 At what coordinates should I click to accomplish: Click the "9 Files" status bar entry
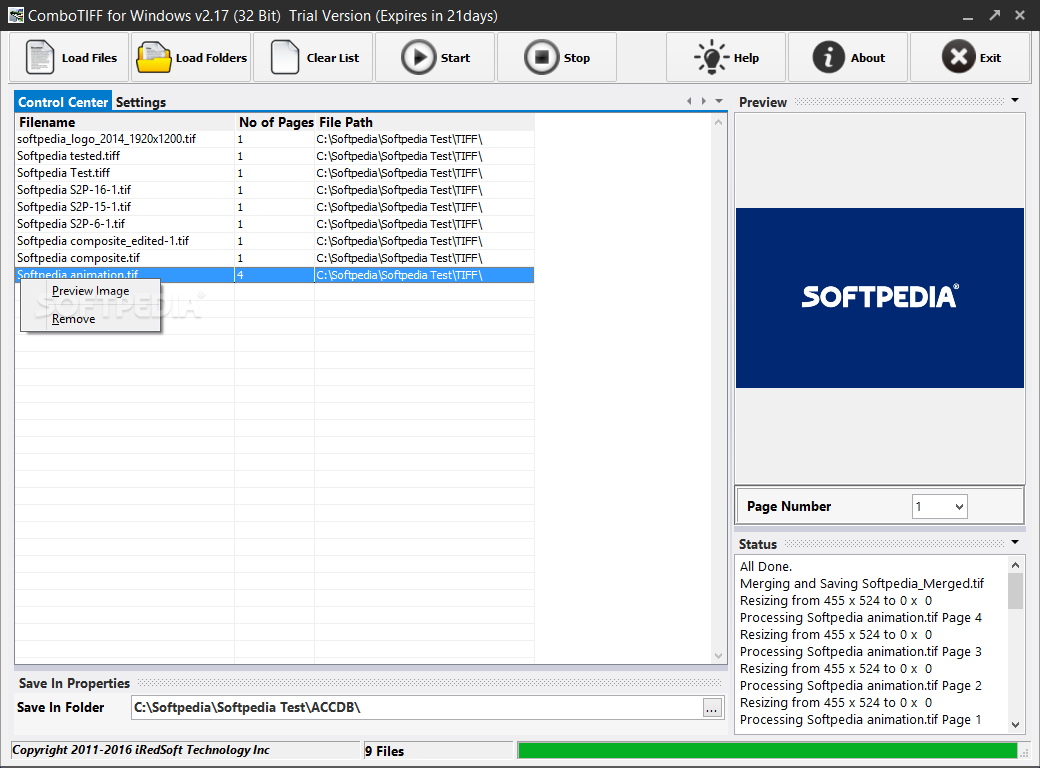(x=384, y=751)
